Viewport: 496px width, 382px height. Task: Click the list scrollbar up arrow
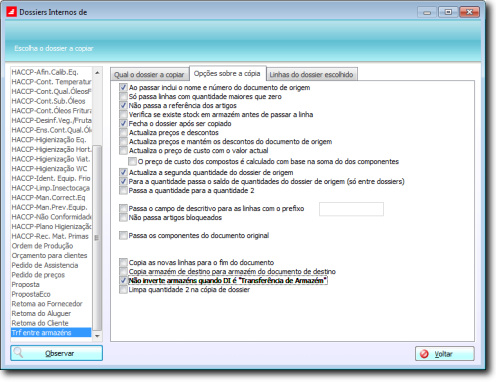pos(97,72)
